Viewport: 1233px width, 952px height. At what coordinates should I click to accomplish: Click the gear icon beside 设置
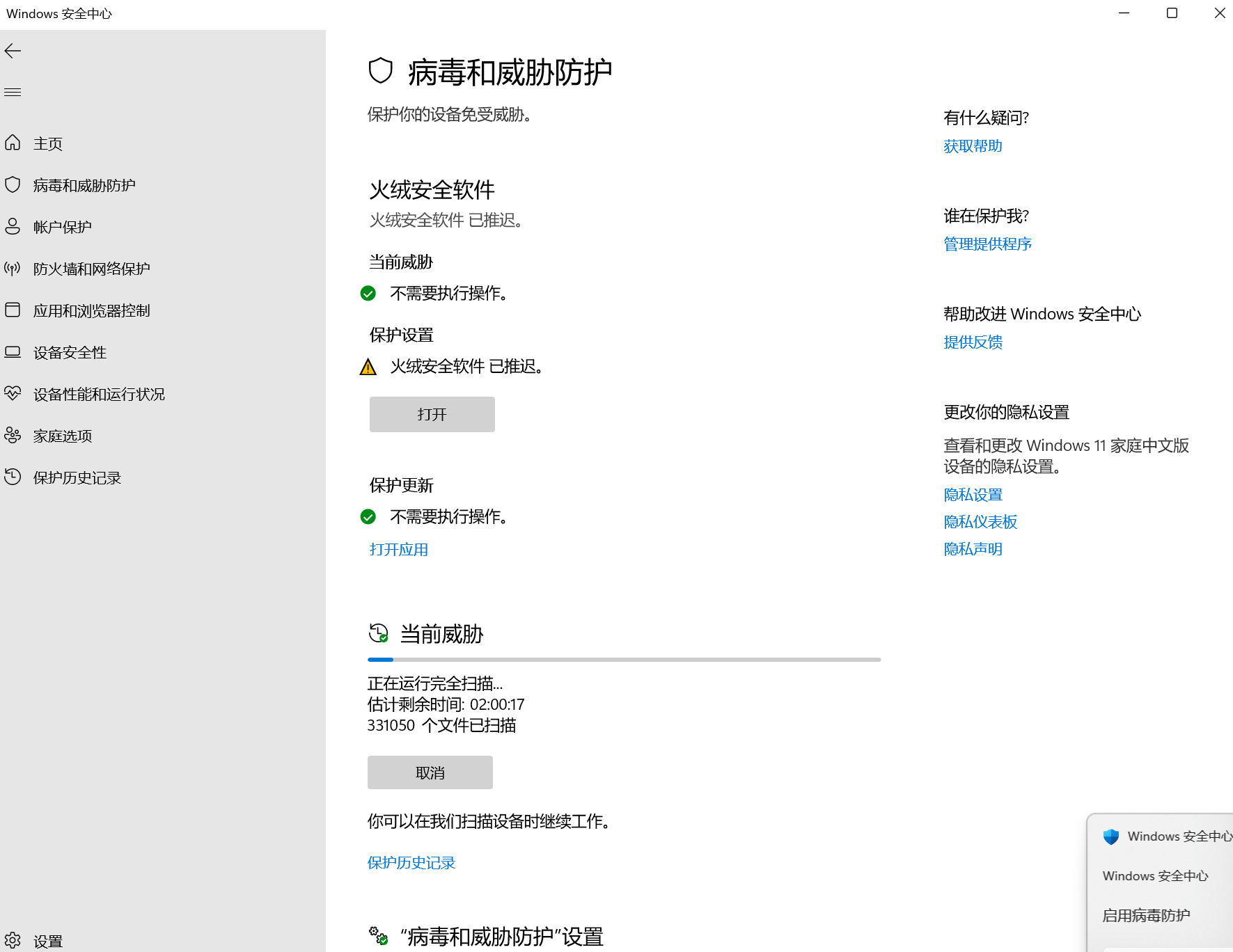[13, 940]
